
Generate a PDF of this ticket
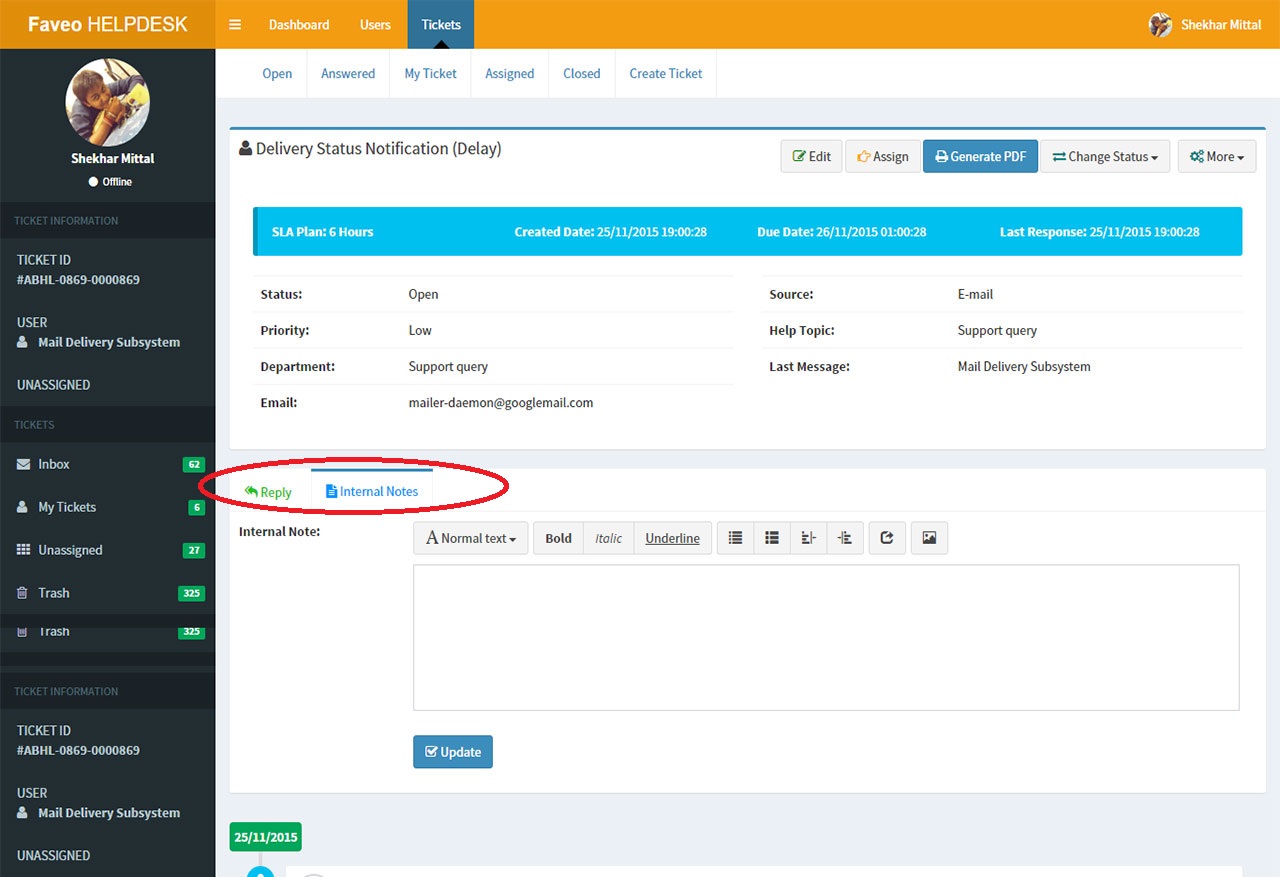tap(980, 156)
